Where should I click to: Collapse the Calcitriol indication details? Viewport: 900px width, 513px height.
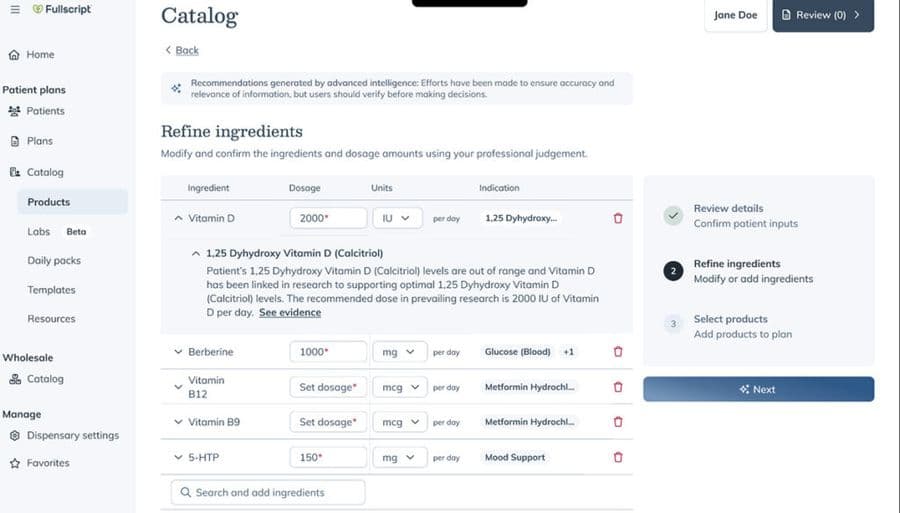(196, 254)
